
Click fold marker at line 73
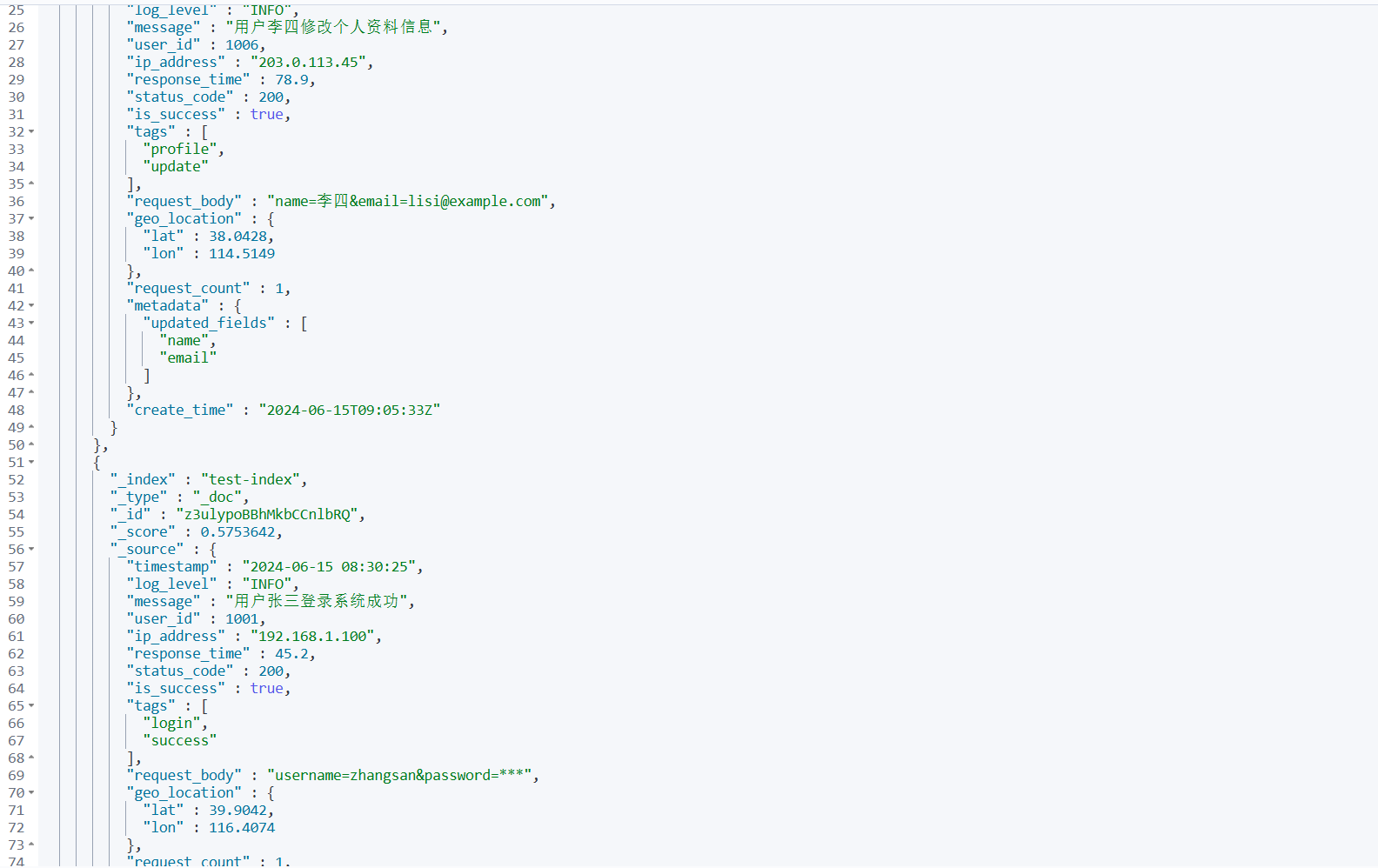point(31,845)
